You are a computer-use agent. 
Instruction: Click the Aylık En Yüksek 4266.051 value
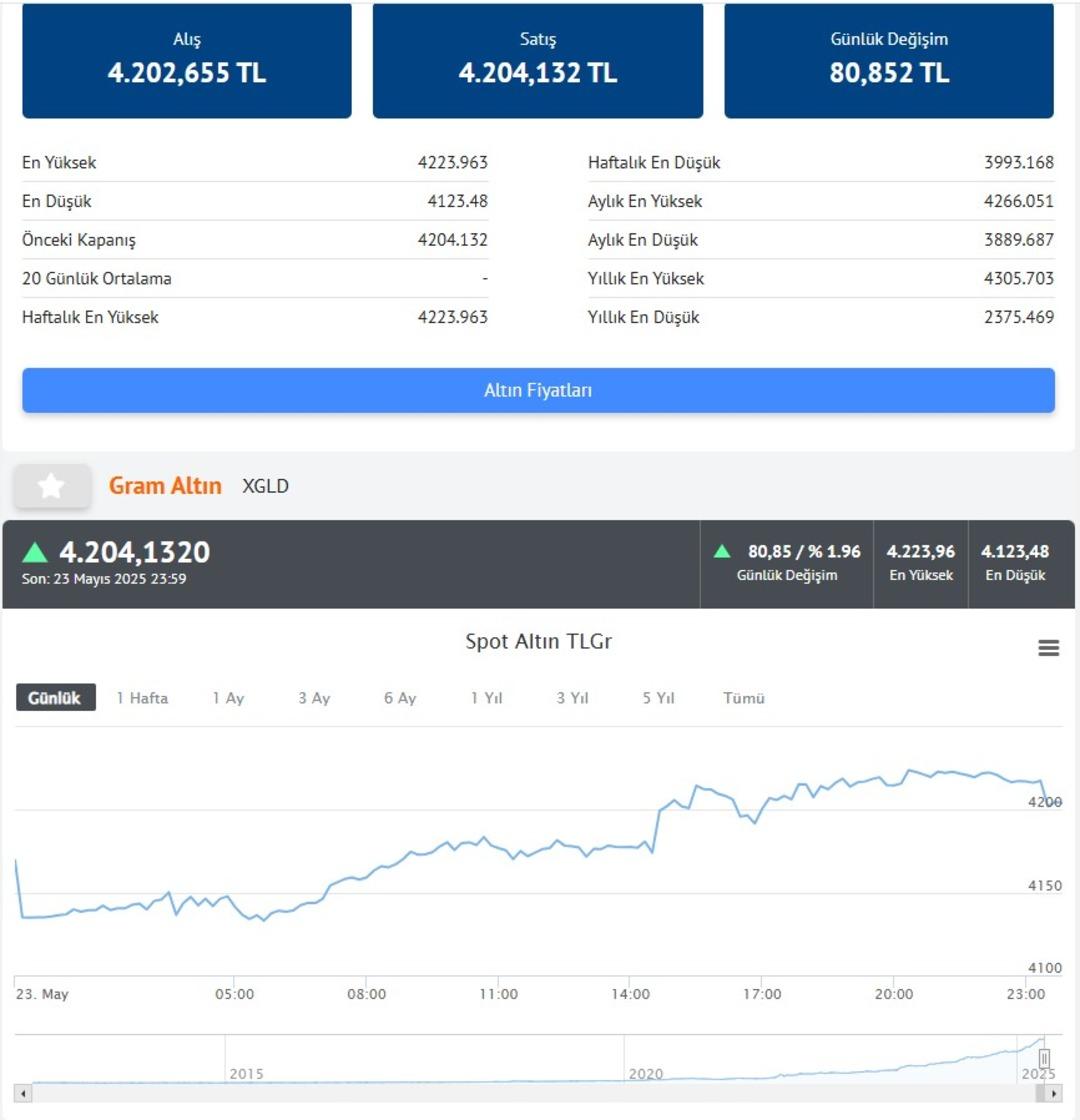(1019, 201)
